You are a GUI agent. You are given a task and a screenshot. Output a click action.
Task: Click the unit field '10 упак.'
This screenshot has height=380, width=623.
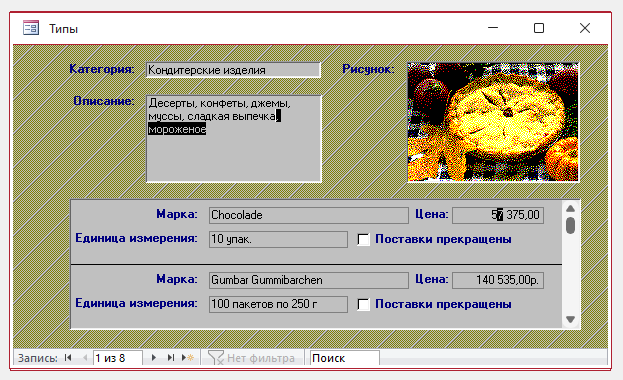278,239
